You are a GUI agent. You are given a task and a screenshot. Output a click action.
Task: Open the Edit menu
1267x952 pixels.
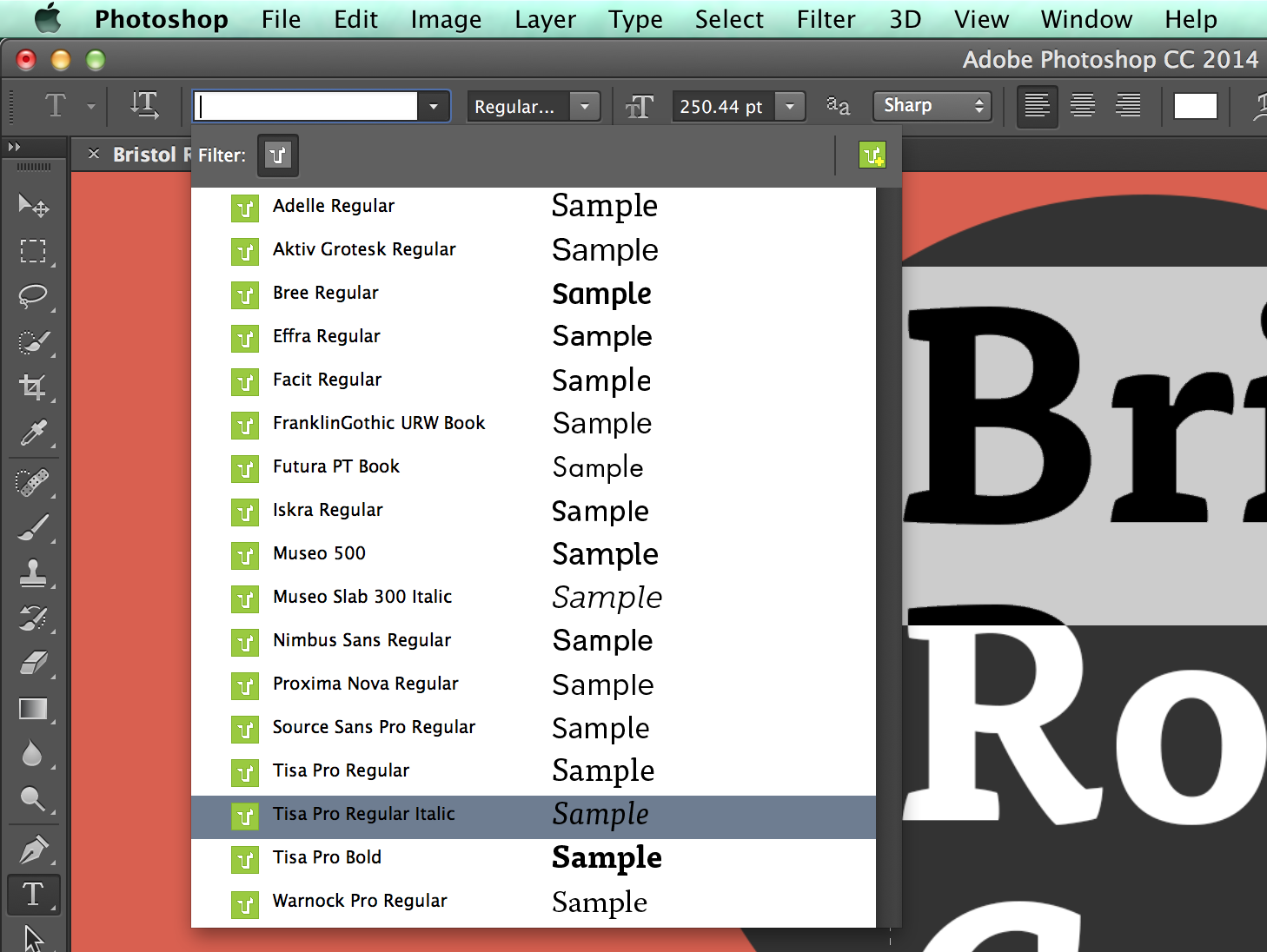(x=355, y=19)
